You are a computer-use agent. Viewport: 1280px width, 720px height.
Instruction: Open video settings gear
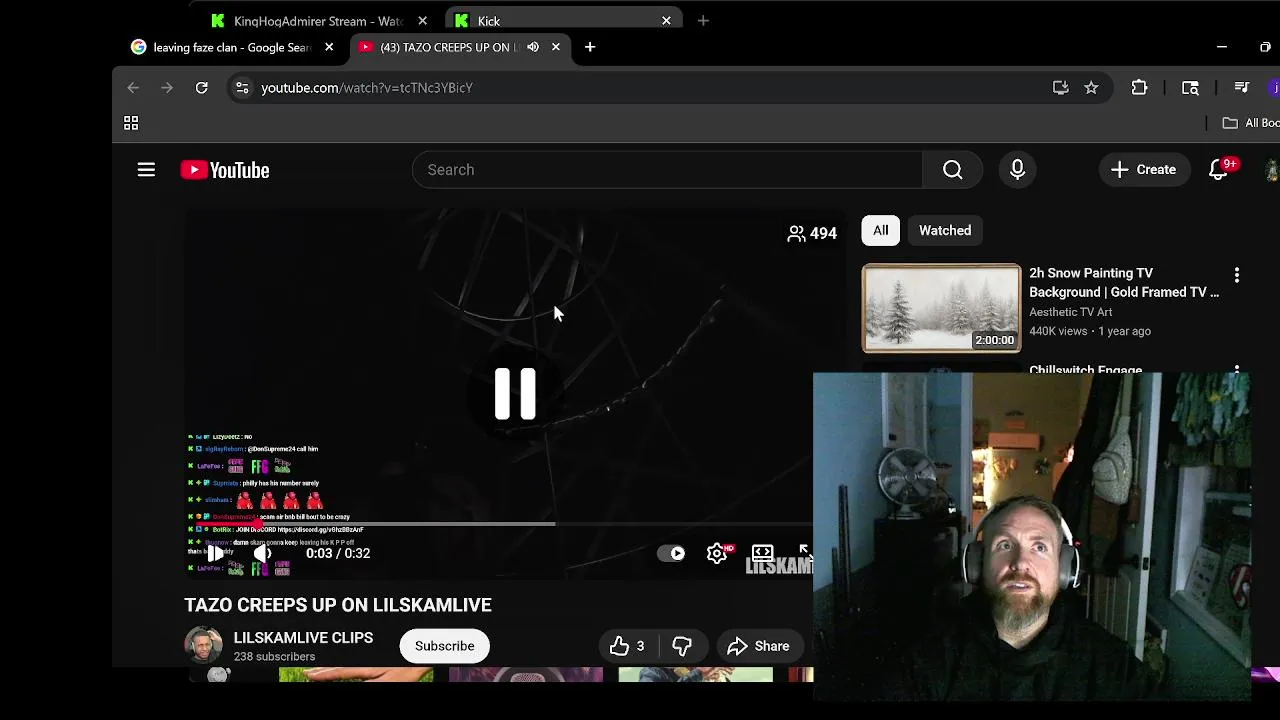click(x=717, y=553)
